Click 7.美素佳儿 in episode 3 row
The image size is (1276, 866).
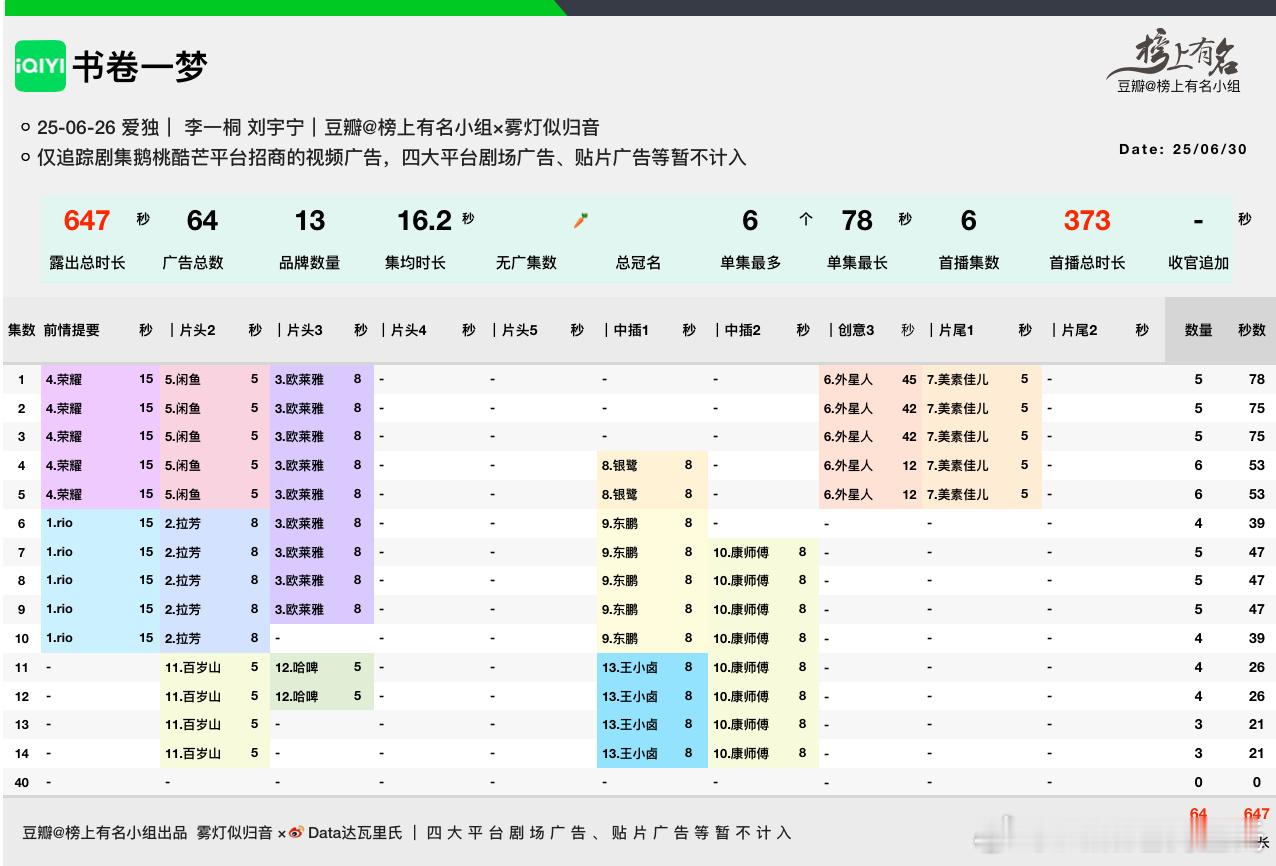957,437
